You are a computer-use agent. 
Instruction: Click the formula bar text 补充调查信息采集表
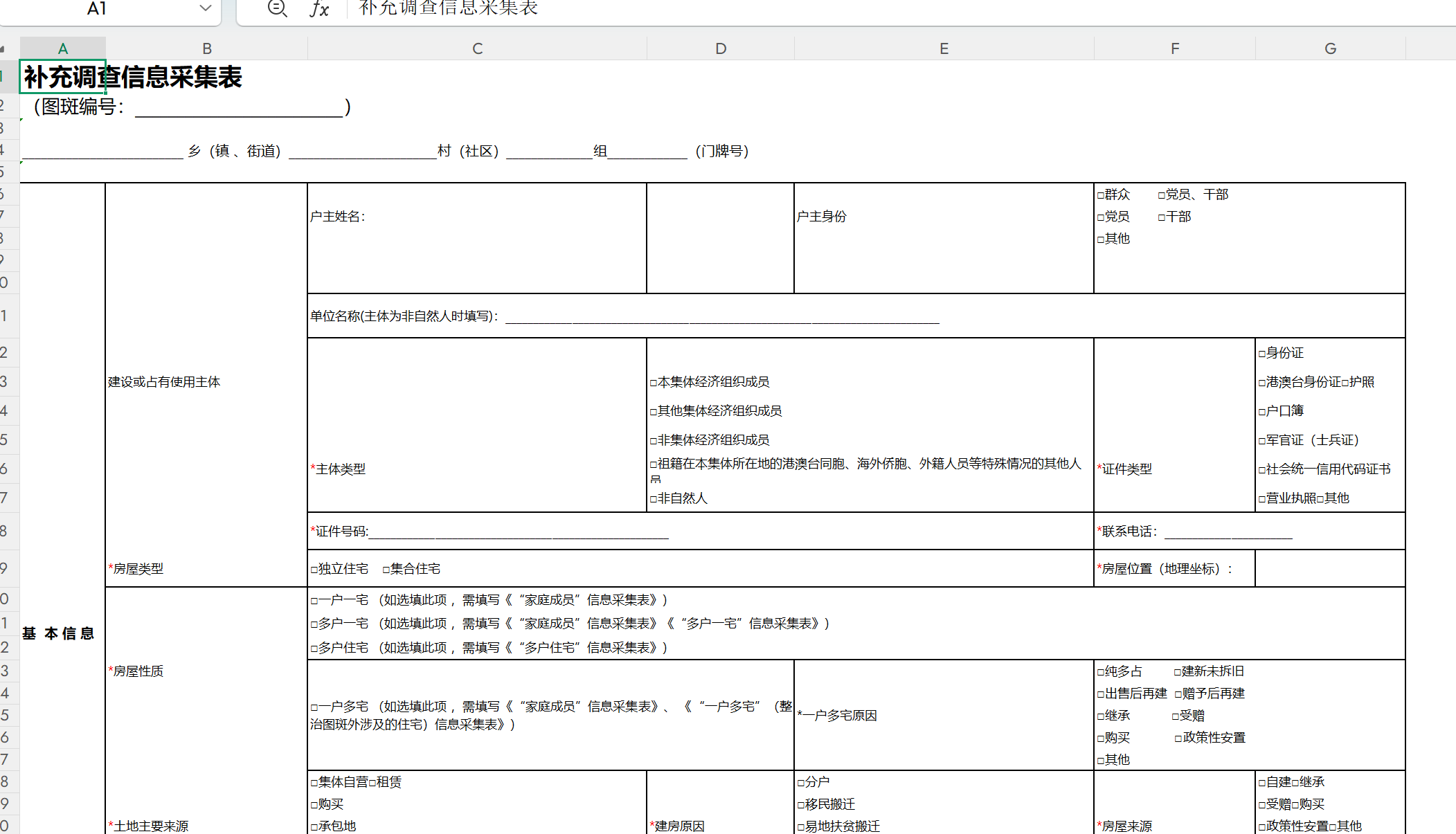click(x=449, y=8)
